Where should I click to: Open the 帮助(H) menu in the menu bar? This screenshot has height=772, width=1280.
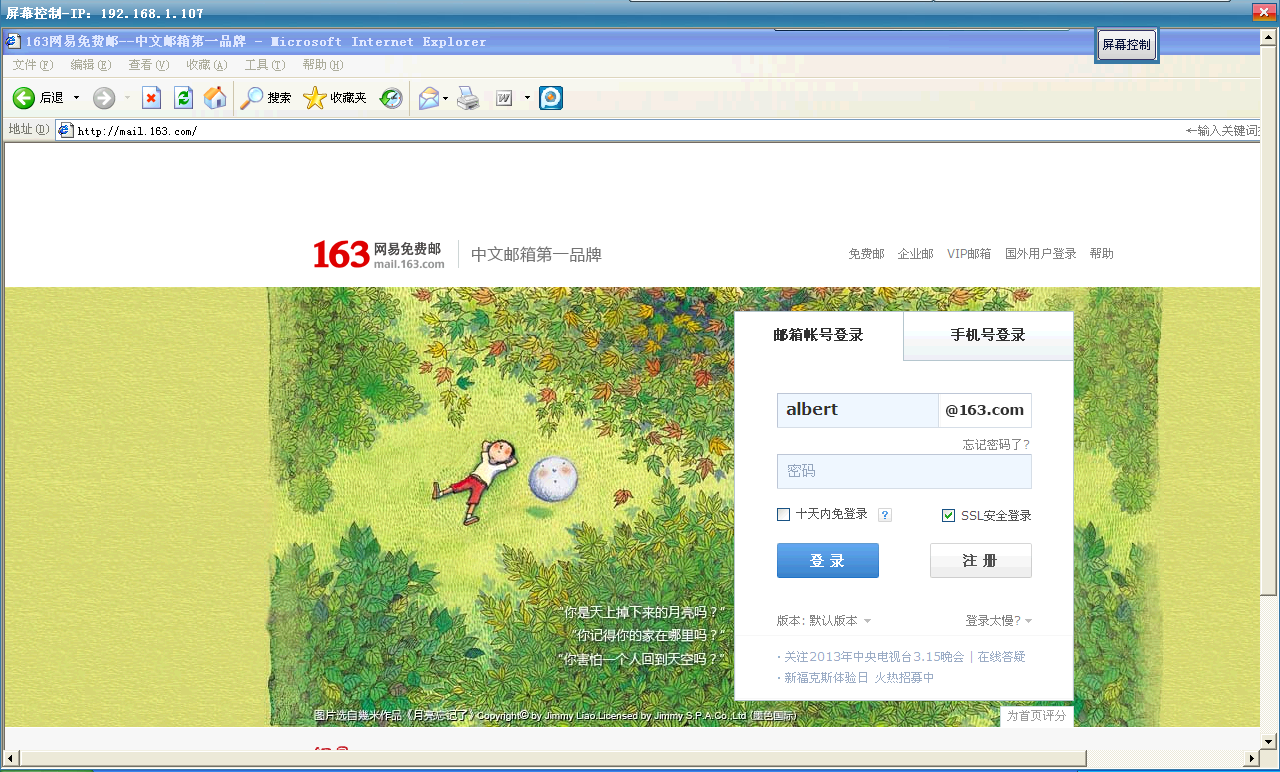click(323, 65)
